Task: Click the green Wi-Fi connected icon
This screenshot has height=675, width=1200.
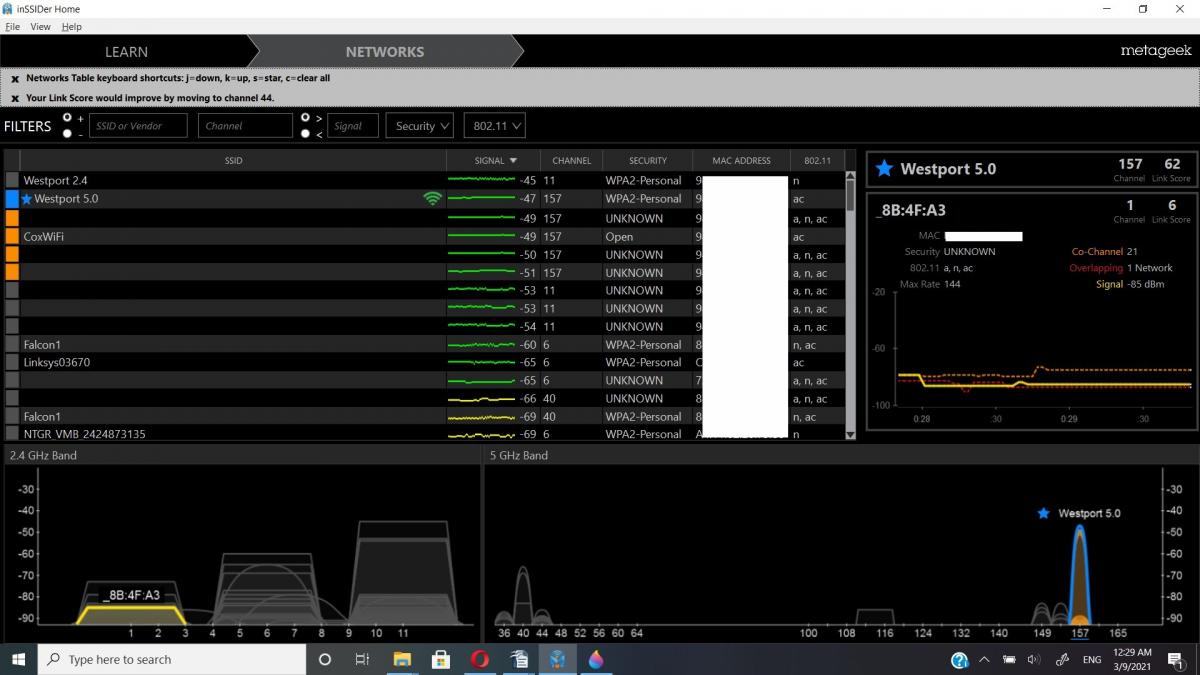Action: [x=432, y=199]
